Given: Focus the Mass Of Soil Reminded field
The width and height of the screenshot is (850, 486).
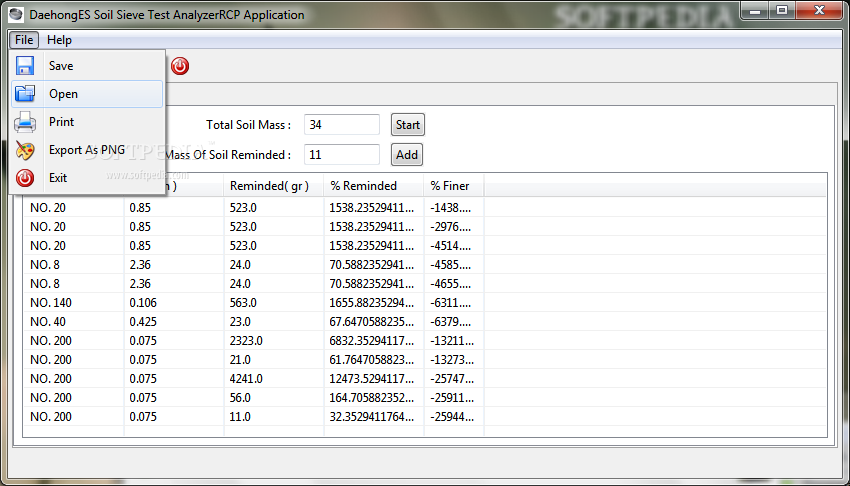Looking at the screenshot, I should point(342,154).
